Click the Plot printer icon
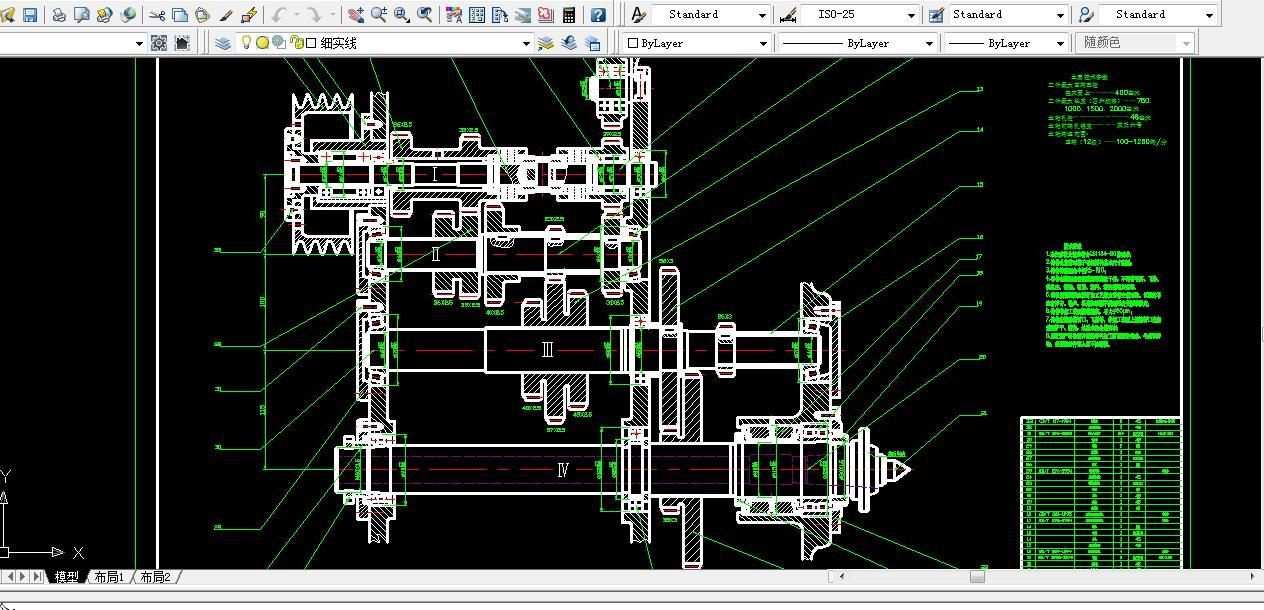Viewport: 1264px width, 610px height. tap(59, 15)
